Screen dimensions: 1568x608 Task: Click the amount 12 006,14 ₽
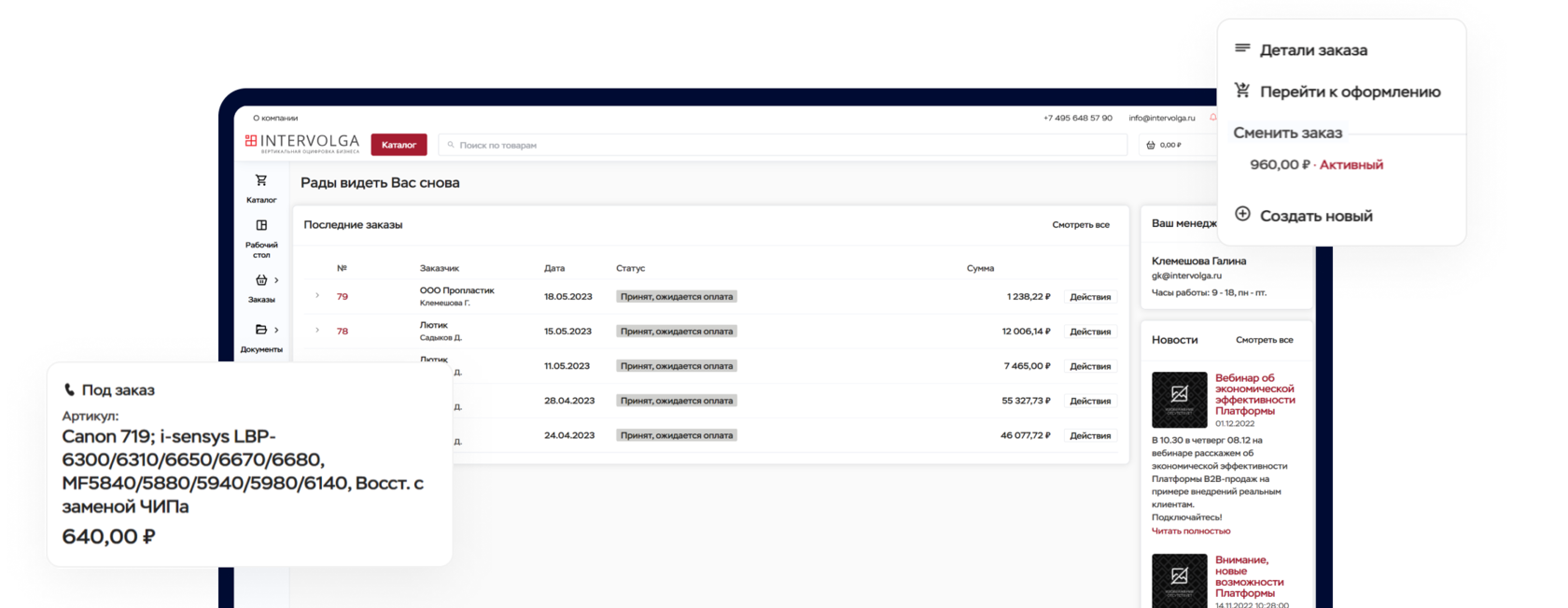click(1026, 332)
